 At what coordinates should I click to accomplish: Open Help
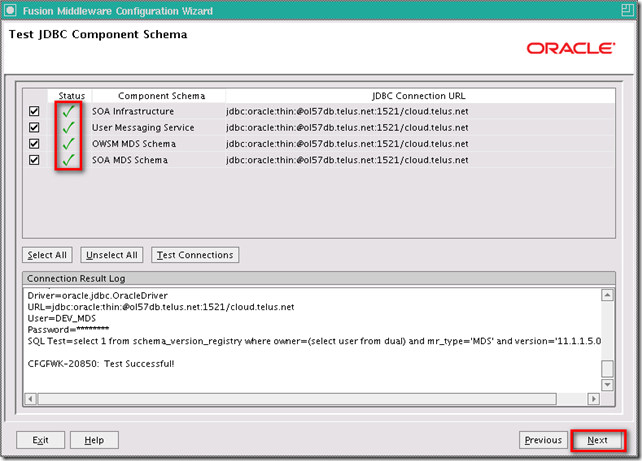tap(94, 440)
